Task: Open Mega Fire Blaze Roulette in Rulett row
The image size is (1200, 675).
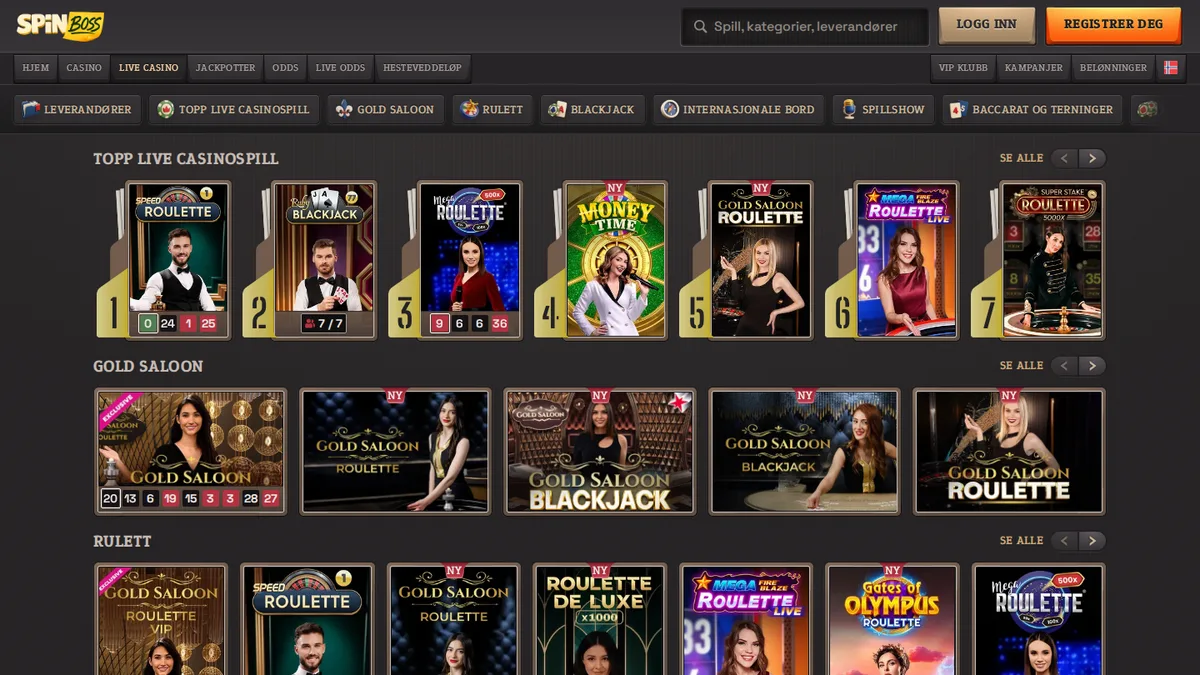Action: tap(746, 620)
